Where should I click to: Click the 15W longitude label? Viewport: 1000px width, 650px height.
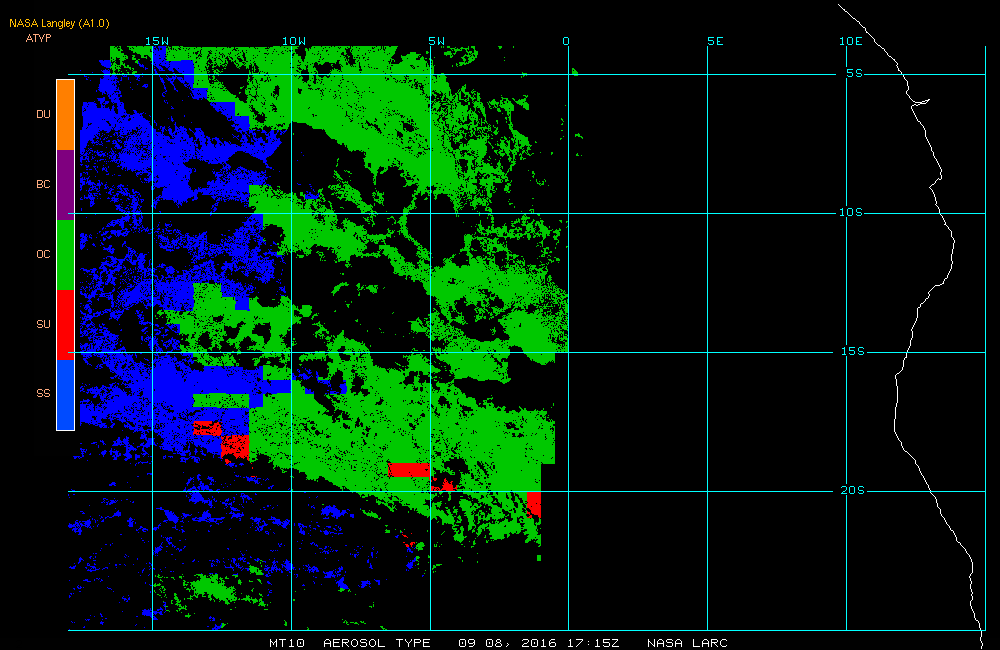click(157, 41)
